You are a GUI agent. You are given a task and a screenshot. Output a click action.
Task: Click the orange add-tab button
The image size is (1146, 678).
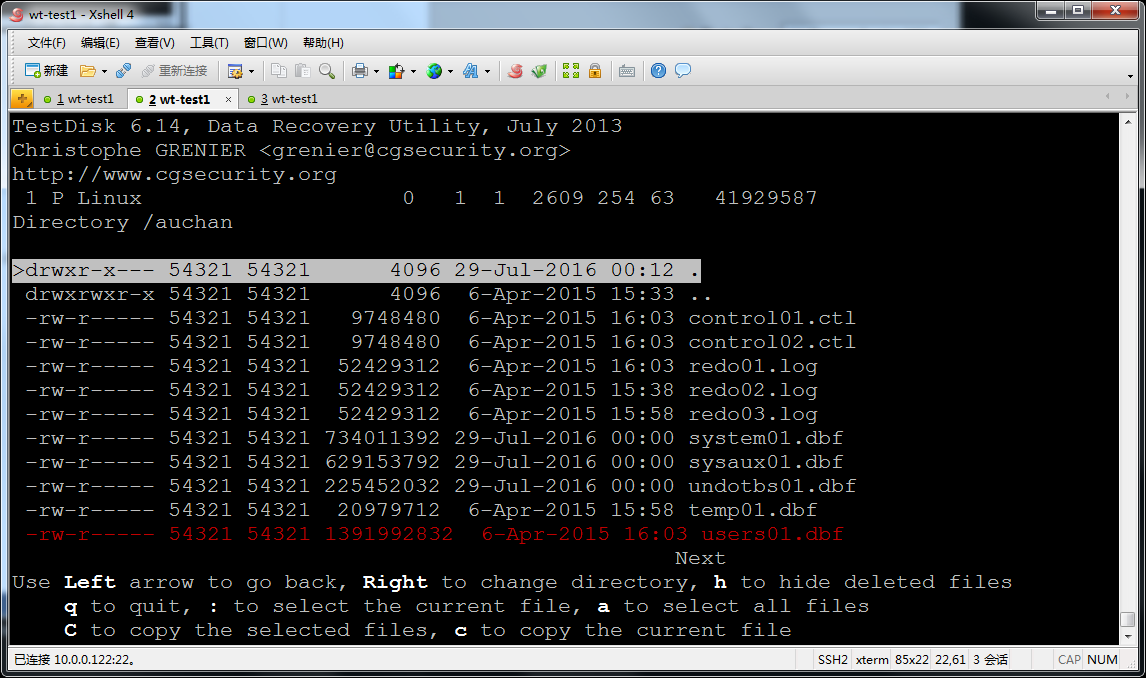pos(23,99)
